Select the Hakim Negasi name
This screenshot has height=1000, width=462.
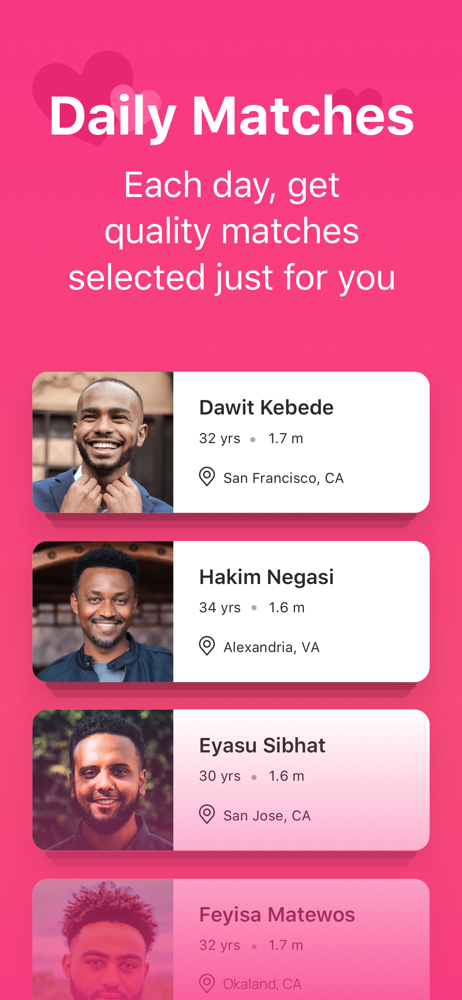tap(266, 577)
